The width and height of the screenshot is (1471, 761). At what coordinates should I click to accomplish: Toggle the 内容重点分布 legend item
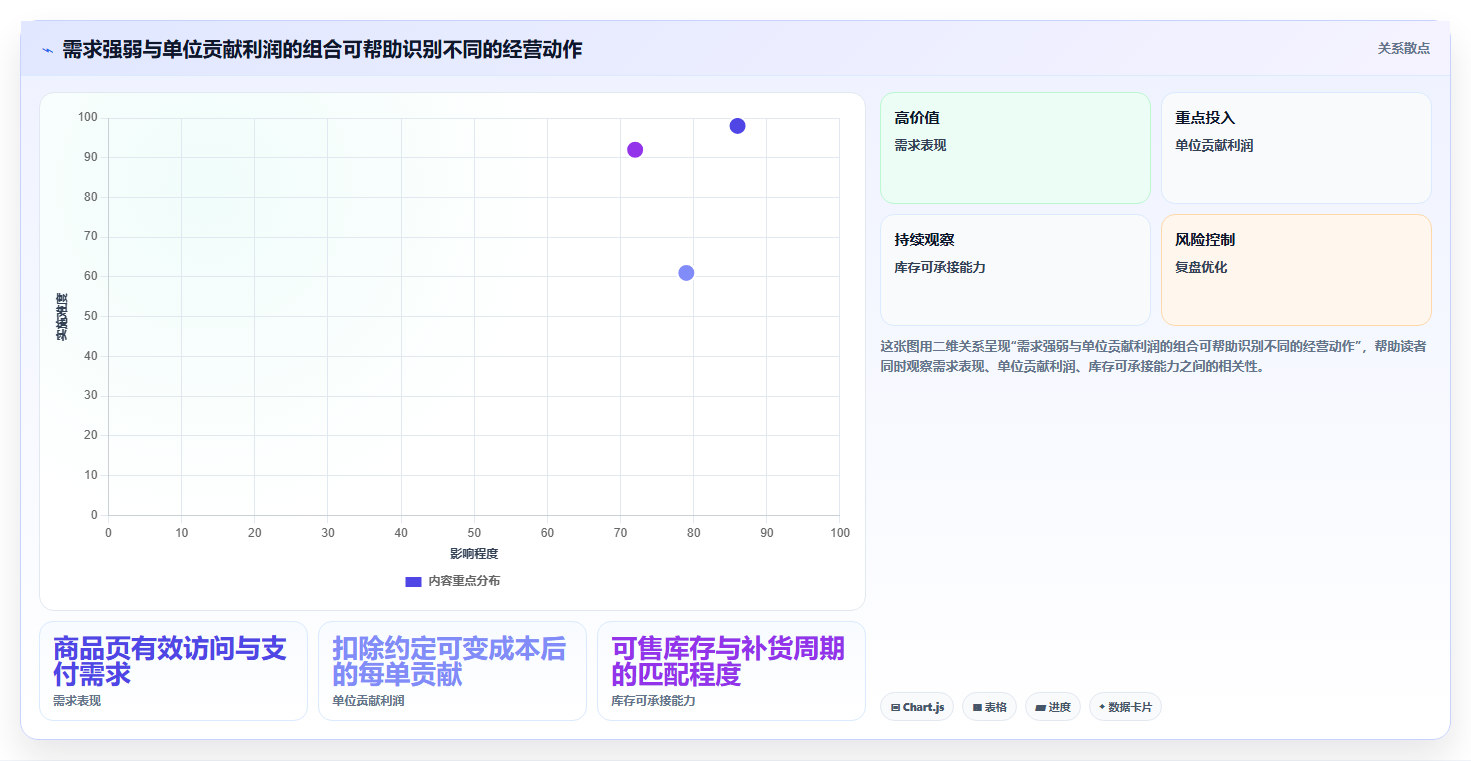pos(452,581)
